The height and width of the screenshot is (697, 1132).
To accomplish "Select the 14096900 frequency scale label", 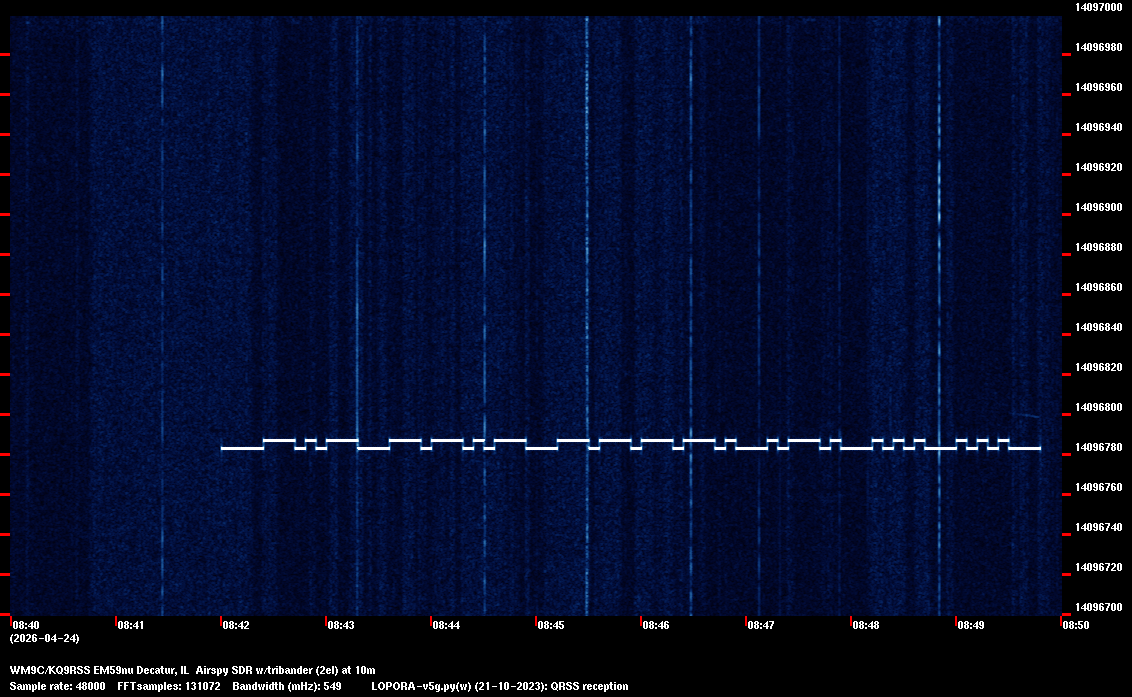I will [x=1098, y=207].
